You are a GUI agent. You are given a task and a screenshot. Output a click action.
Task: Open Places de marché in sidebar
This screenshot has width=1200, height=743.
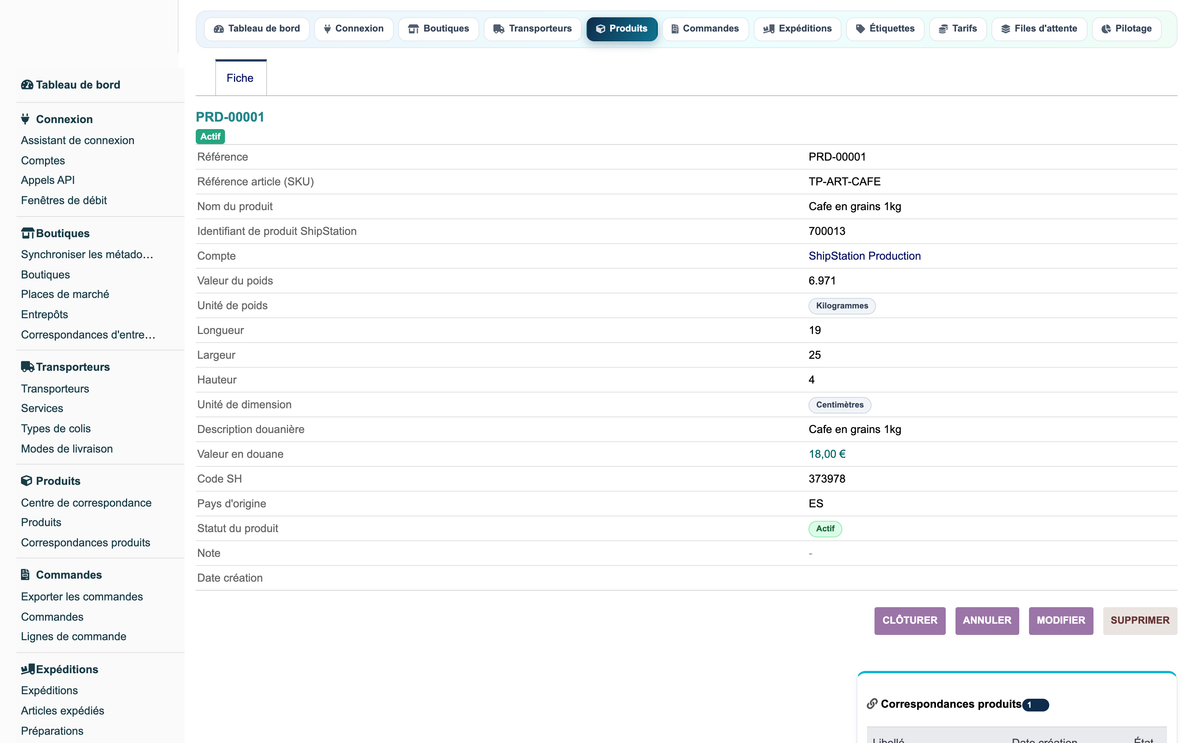pos(65,295)
